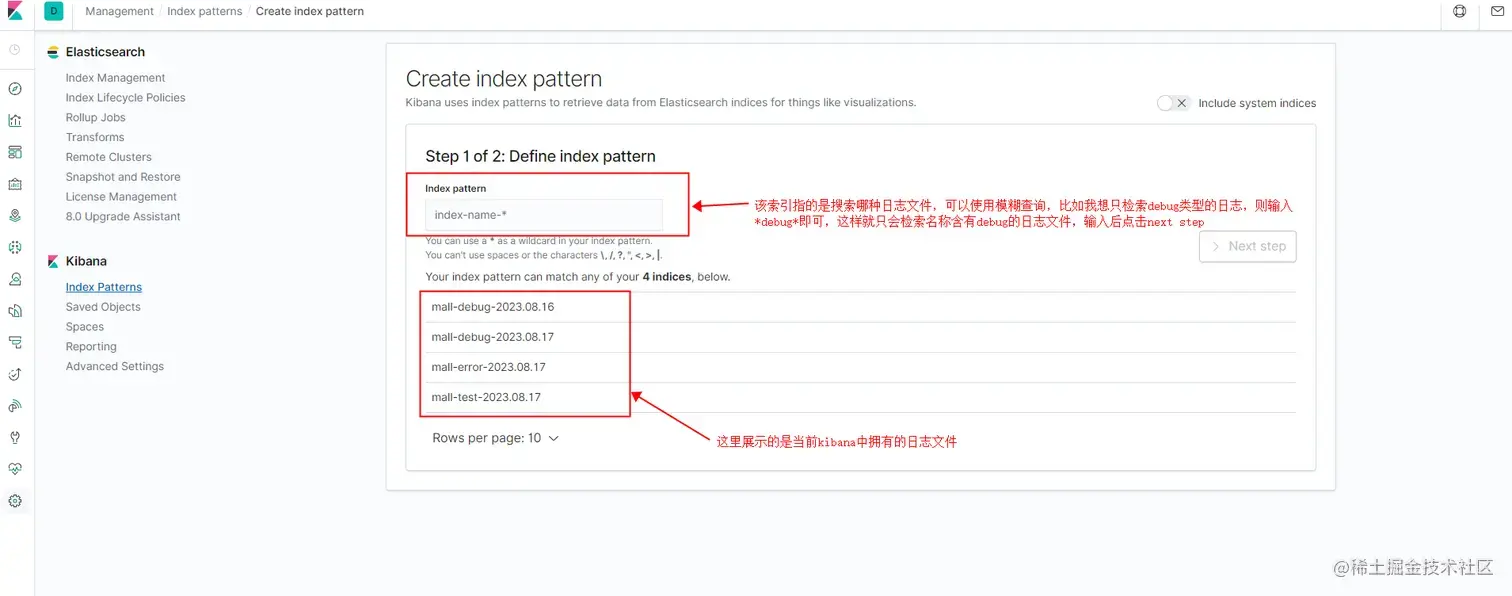This screenshot has width=1512, height=596.
Task: Open 8.0 Upgrade Assistant item
Action: click(123, 217)
